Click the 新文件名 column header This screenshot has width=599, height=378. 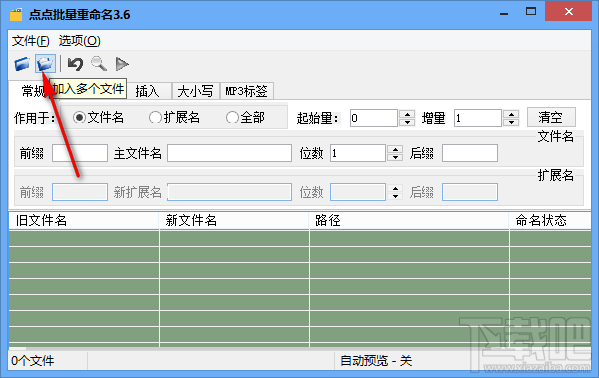tap(233, 221)
